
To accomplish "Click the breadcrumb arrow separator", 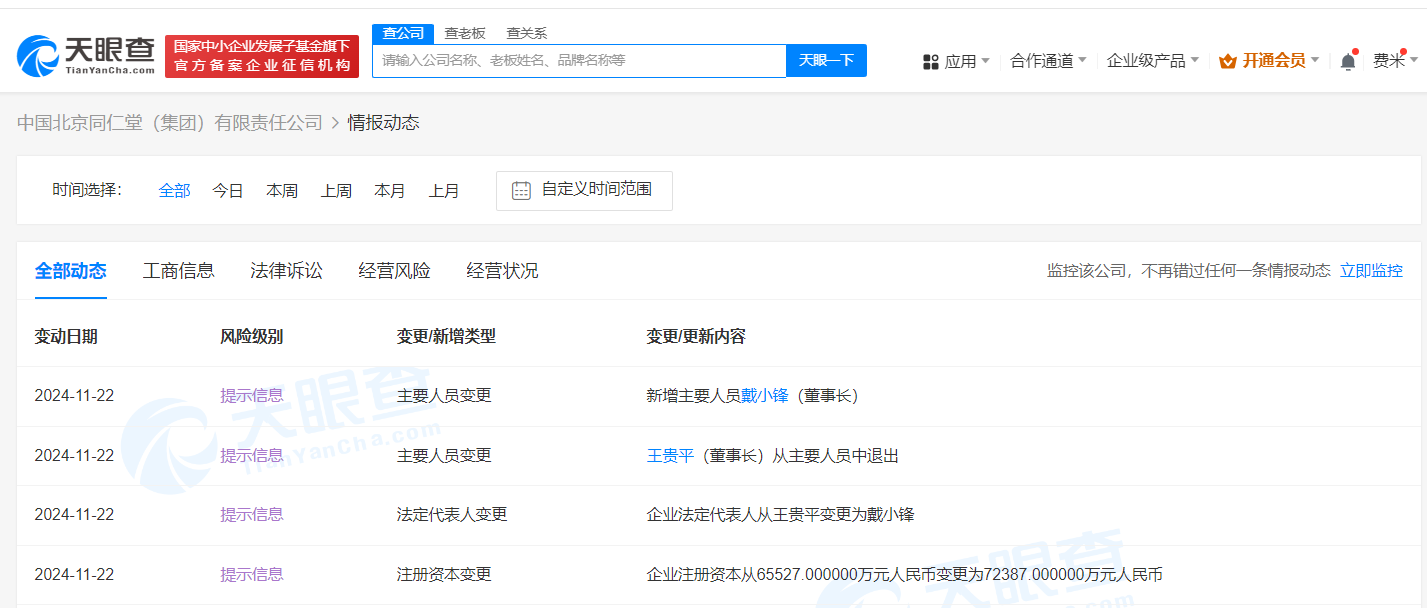I will point(335,123).
